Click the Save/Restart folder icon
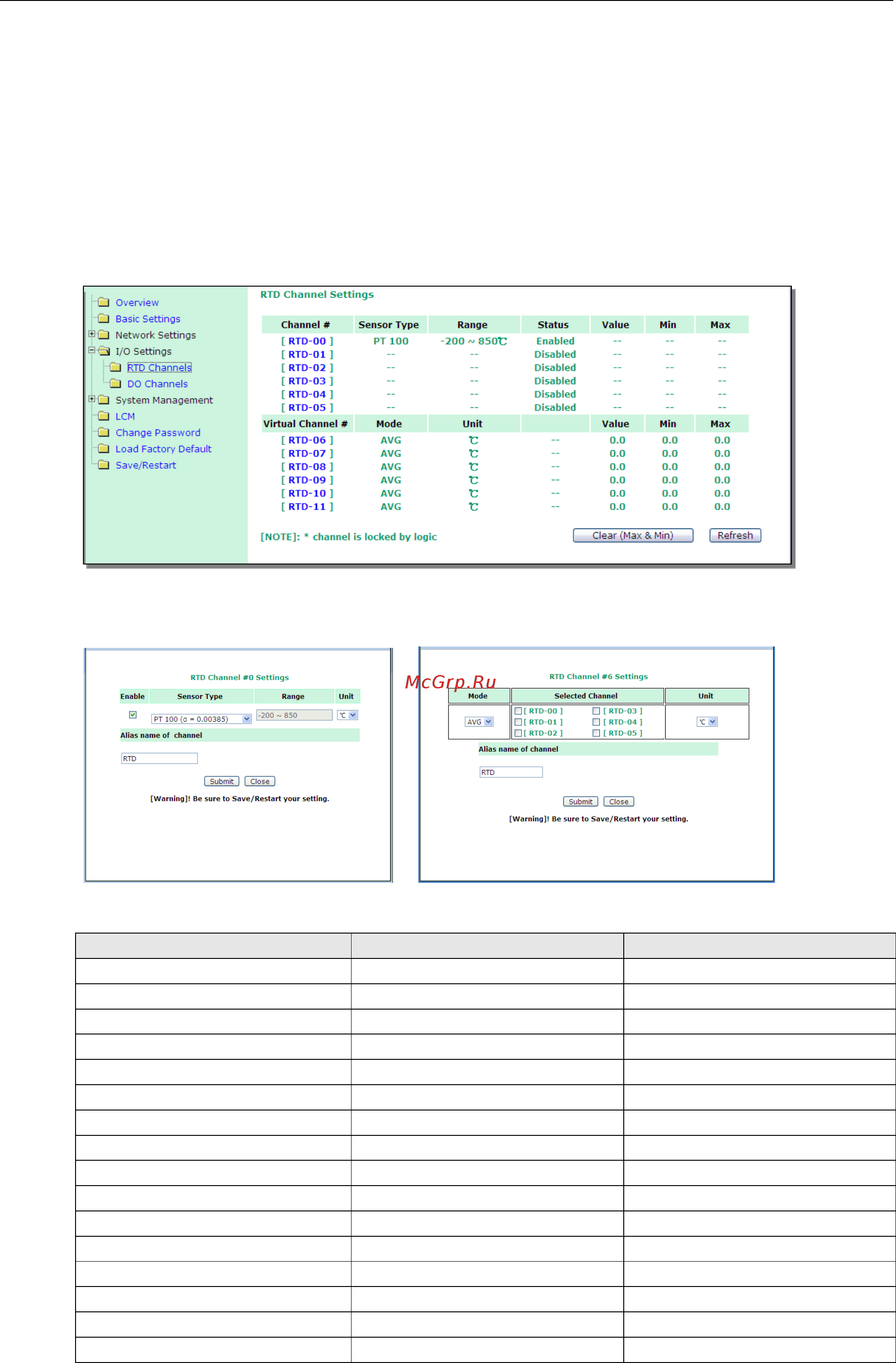The image size is (896, 1363). tap(103, 465)
